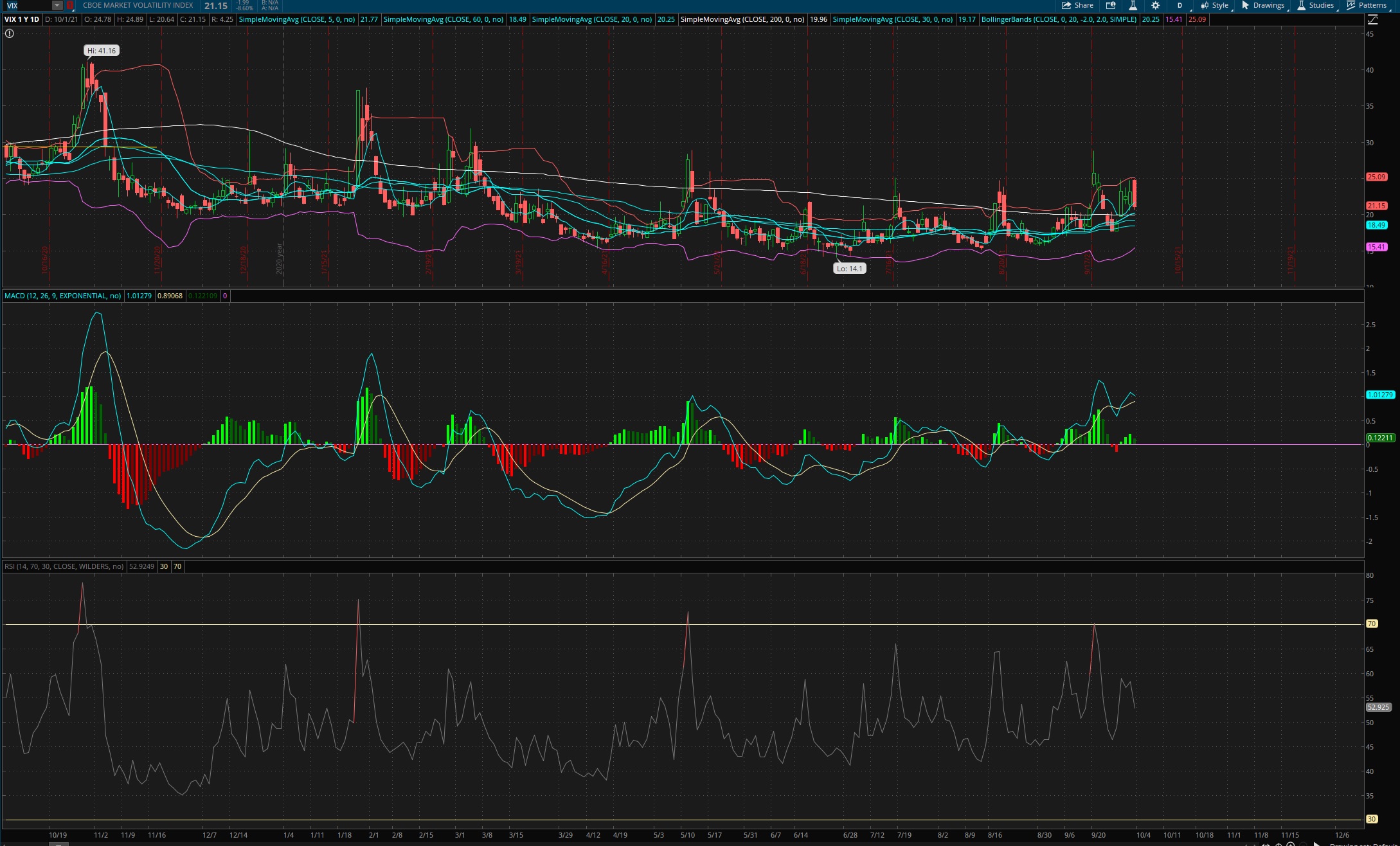Click the RSI (14, 70, 30, CLOSE, WILDERS, no) label
The height and width of the screenshot is (846, 1400).
point(64,566)
